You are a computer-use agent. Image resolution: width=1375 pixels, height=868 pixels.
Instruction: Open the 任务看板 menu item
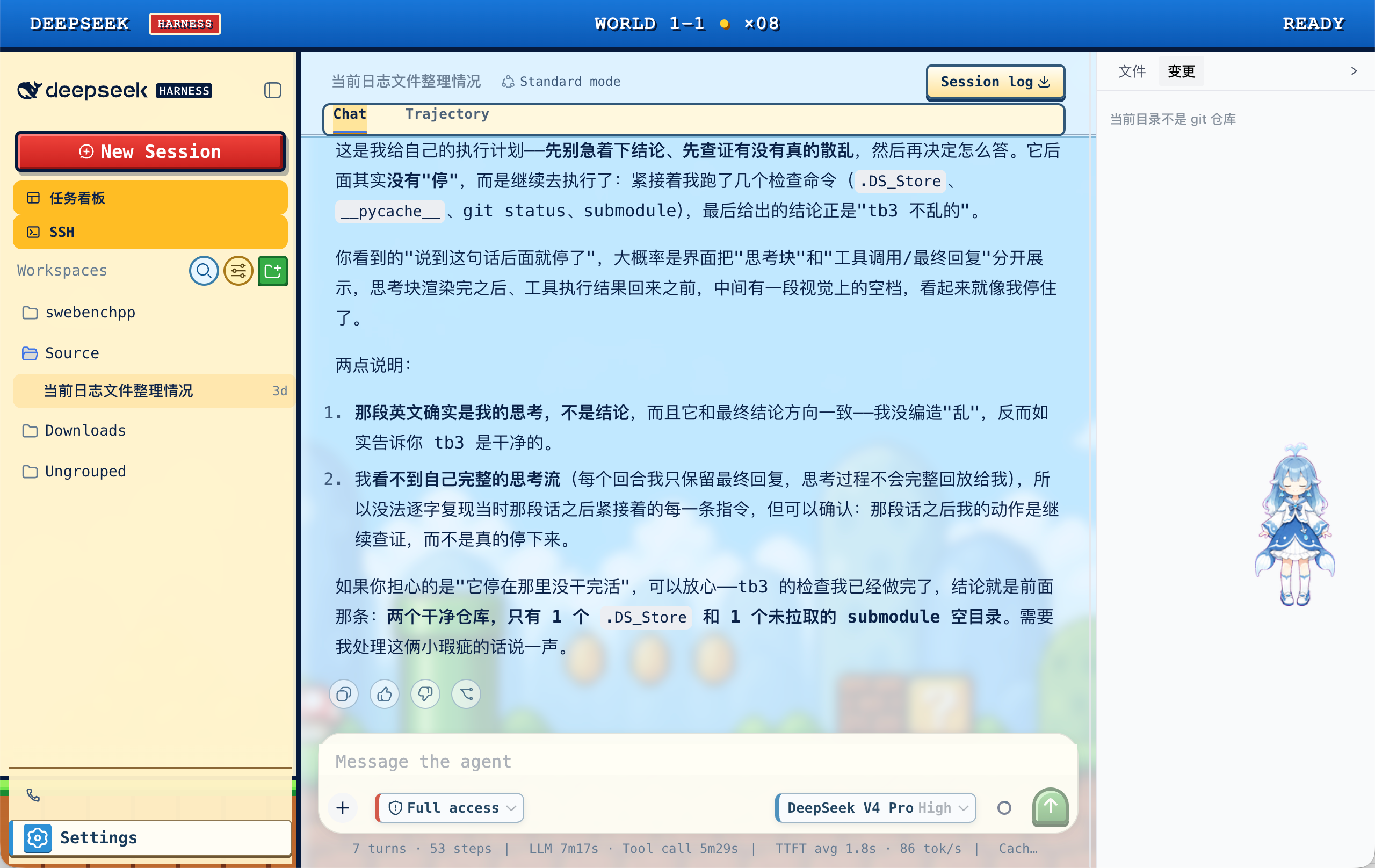150,198
